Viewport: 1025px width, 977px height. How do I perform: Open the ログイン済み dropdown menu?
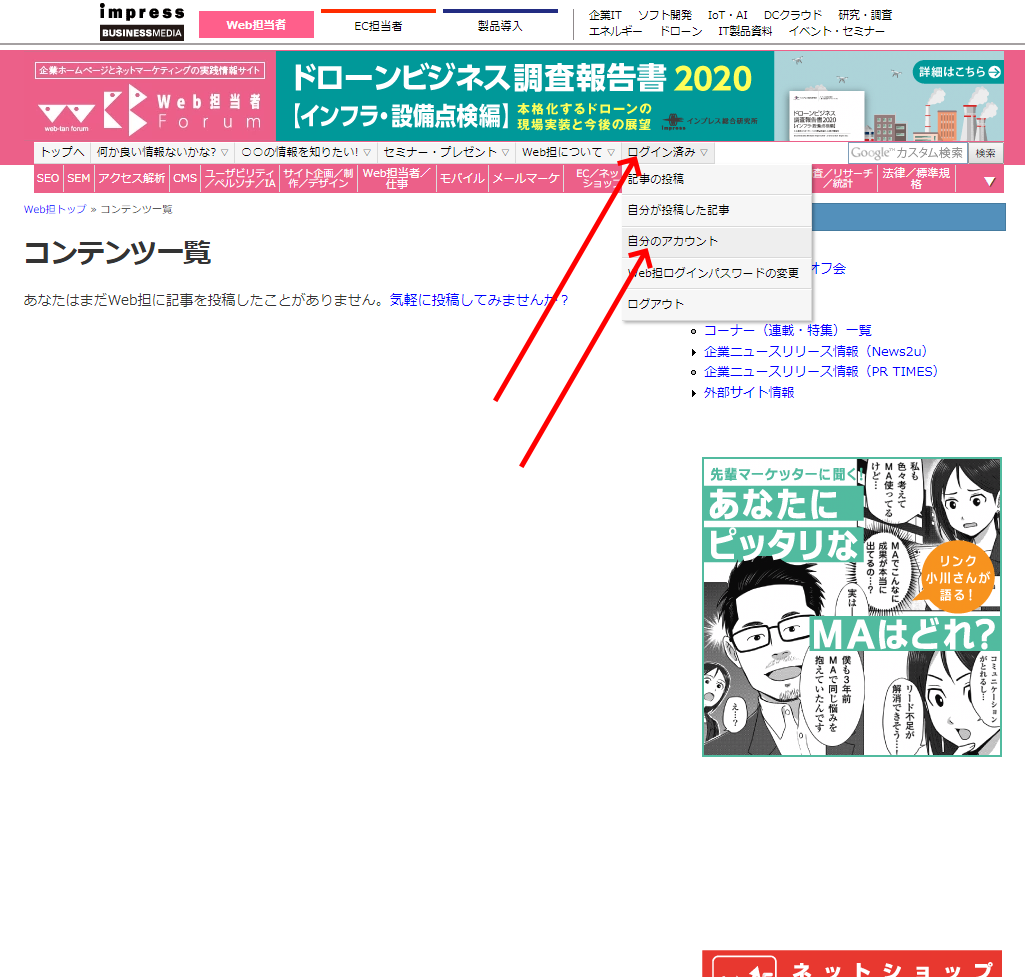(x=667, y=152)
